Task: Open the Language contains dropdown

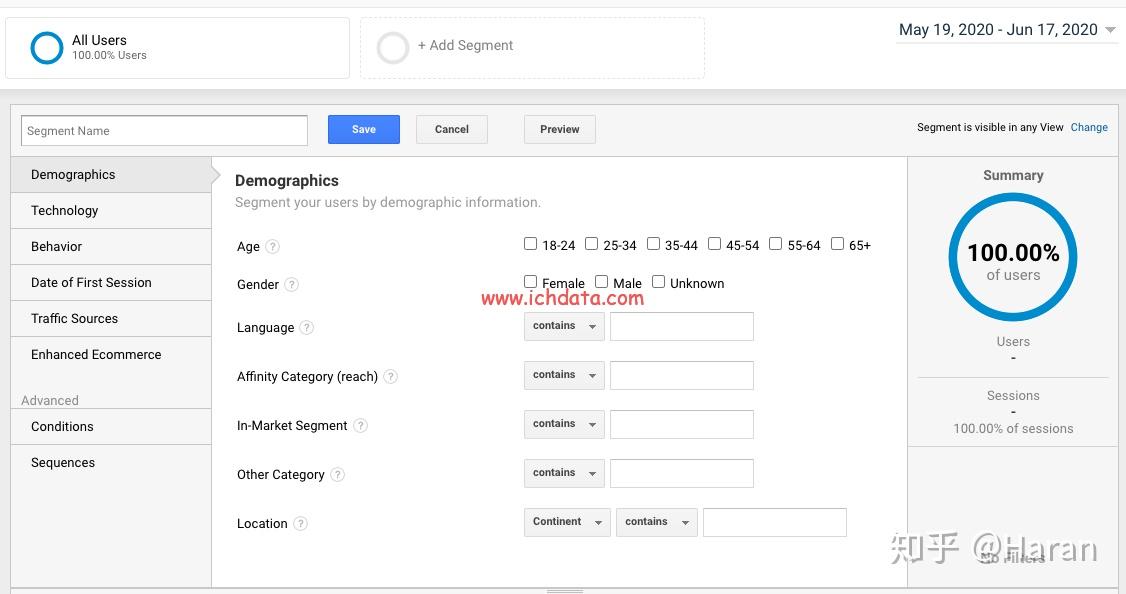Action: click(564, 326)
